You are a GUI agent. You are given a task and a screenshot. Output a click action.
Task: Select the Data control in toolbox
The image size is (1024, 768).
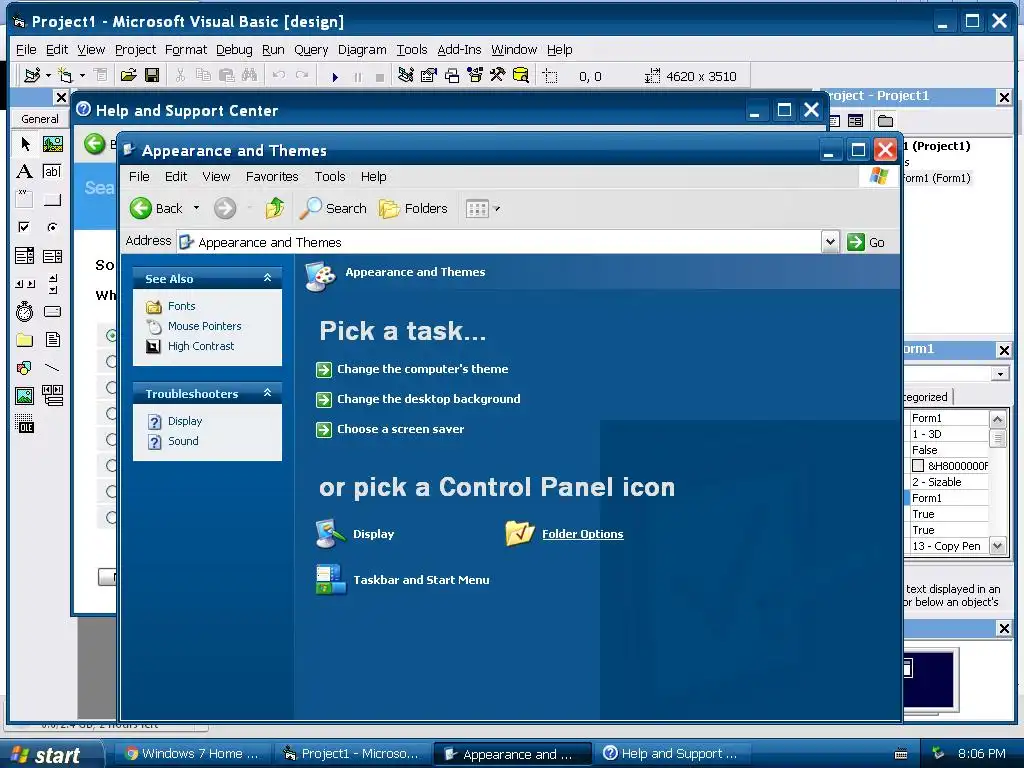click(x=52, y=396)
